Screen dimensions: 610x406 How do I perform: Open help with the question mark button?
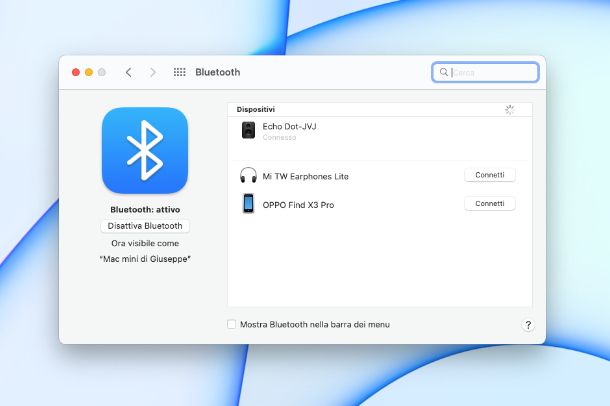[528, 325]
